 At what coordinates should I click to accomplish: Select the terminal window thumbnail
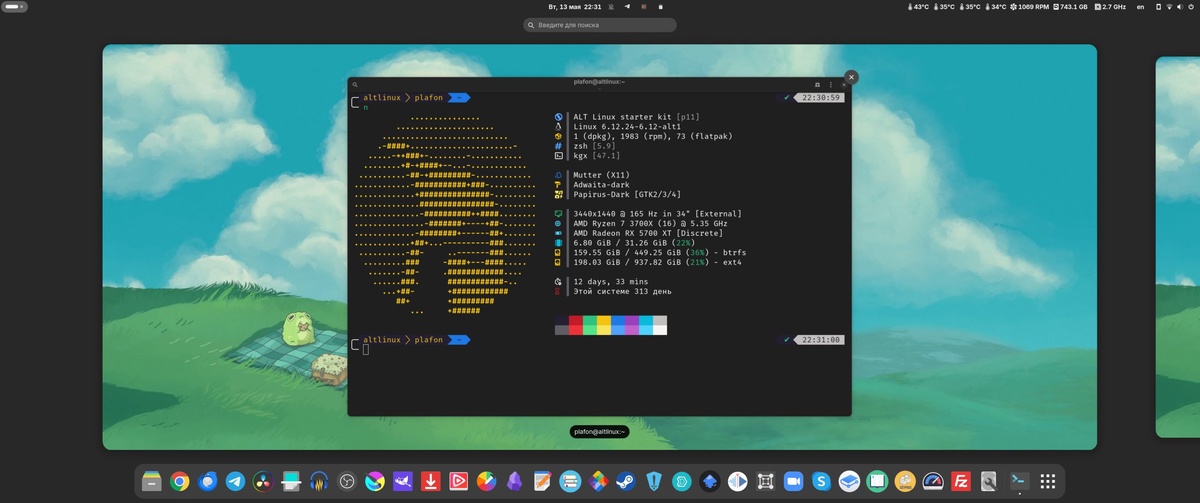coord(599,246)
